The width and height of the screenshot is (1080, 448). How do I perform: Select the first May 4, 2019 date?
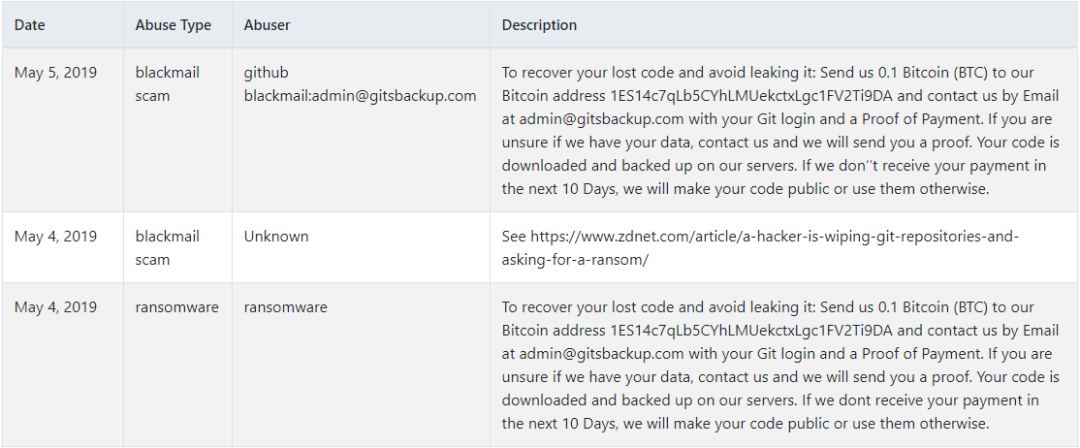click(56, 236)
